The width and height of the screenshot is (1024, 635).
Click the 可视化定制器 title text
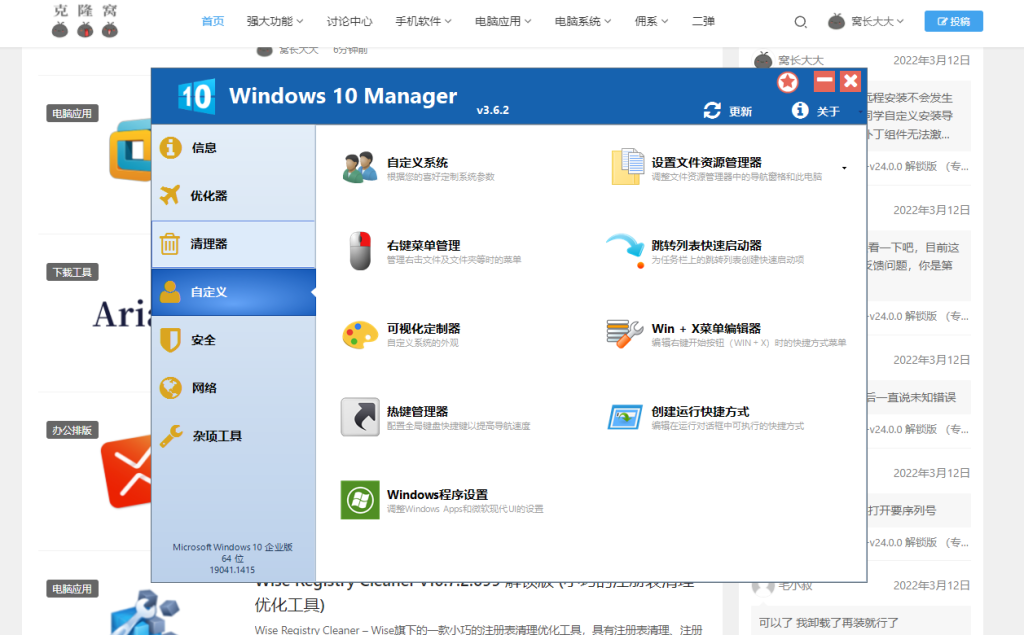tap(423, 329)
